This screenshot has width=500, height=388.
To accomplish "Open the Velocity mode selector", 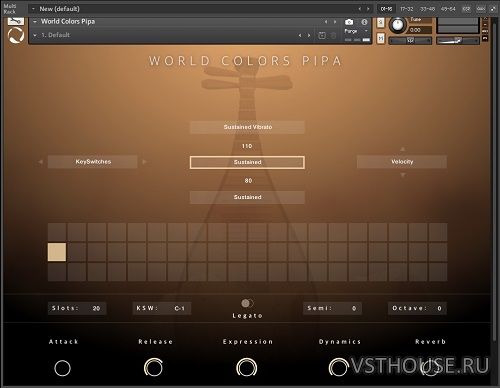I will pos(402,162).
